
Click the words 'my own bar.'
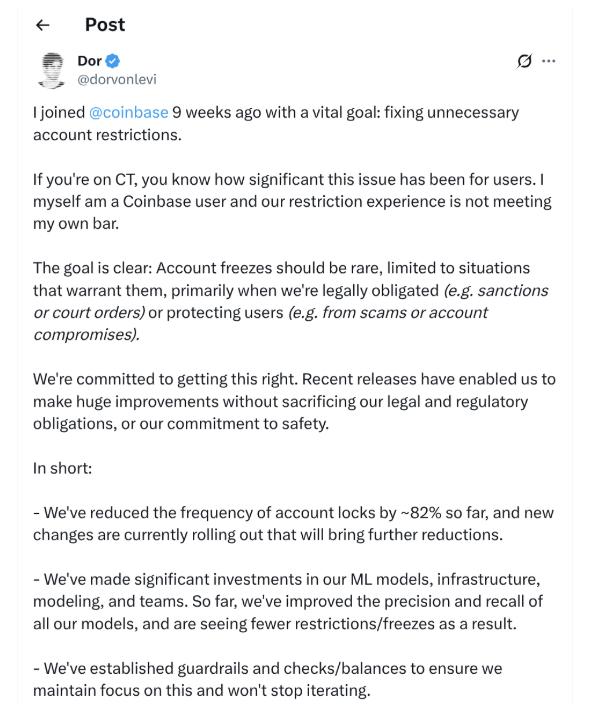click(76, 224)
